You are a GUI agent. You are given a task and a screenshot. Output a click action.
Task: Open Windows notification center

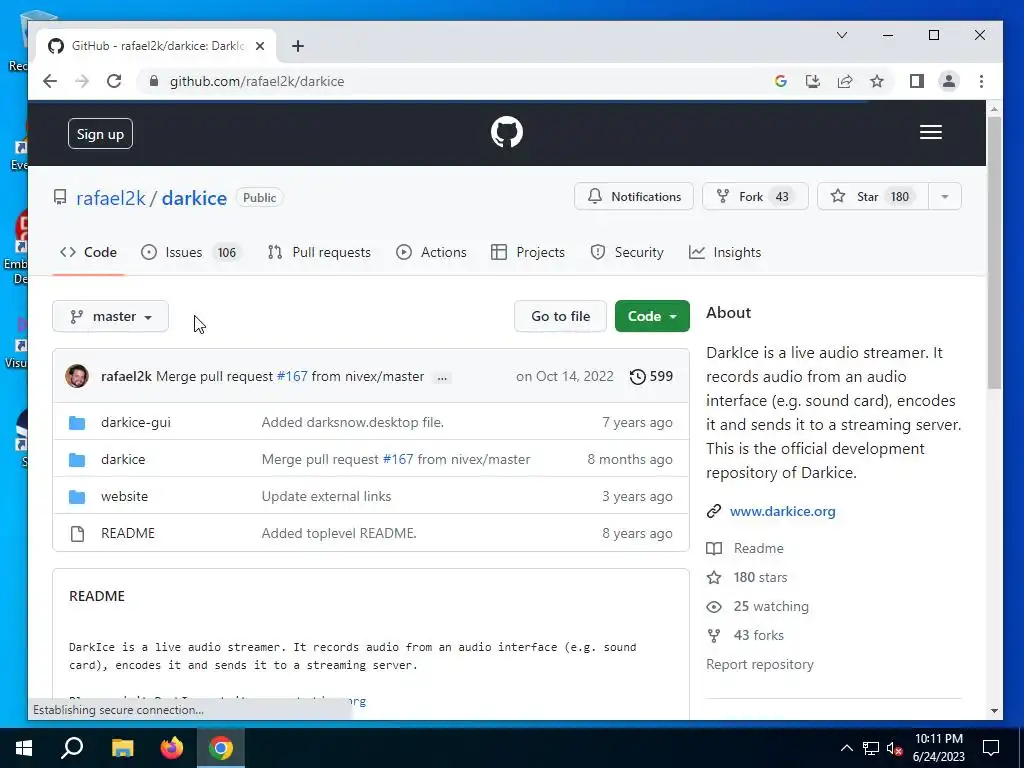991,748
